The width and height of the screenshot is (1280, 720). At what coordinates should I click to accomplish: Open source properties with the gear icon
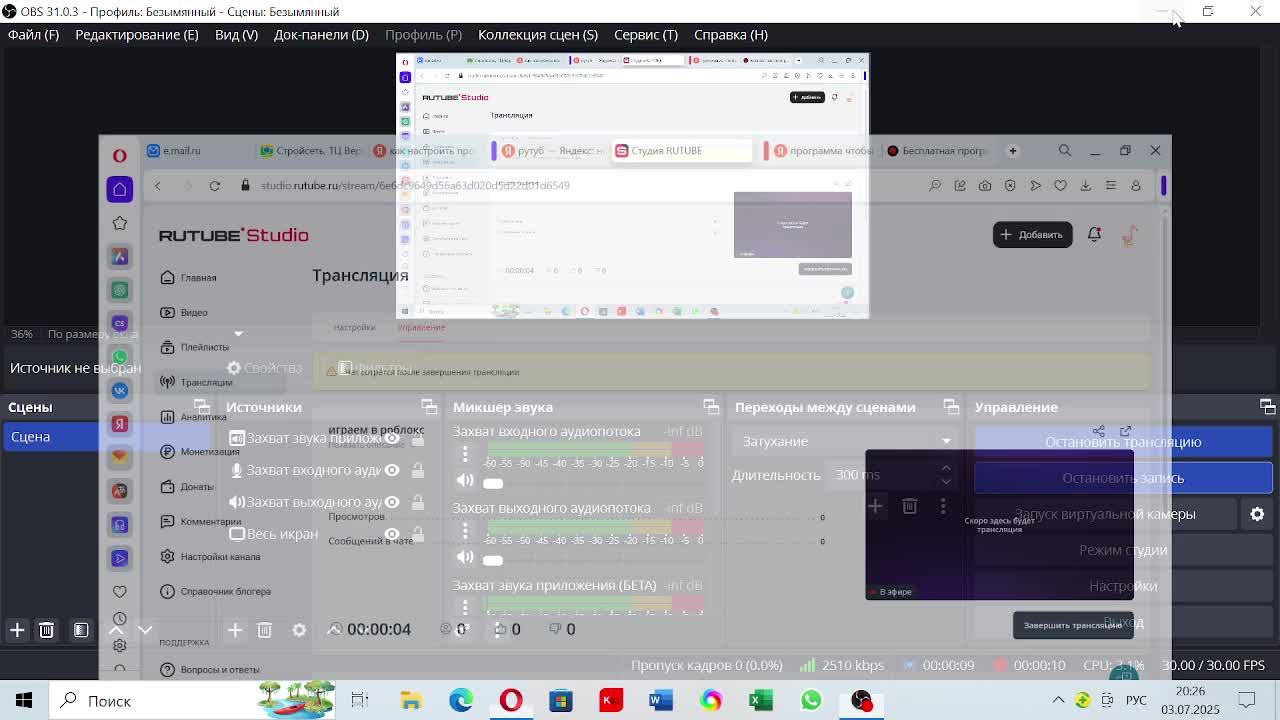click(x=299, y=630)
